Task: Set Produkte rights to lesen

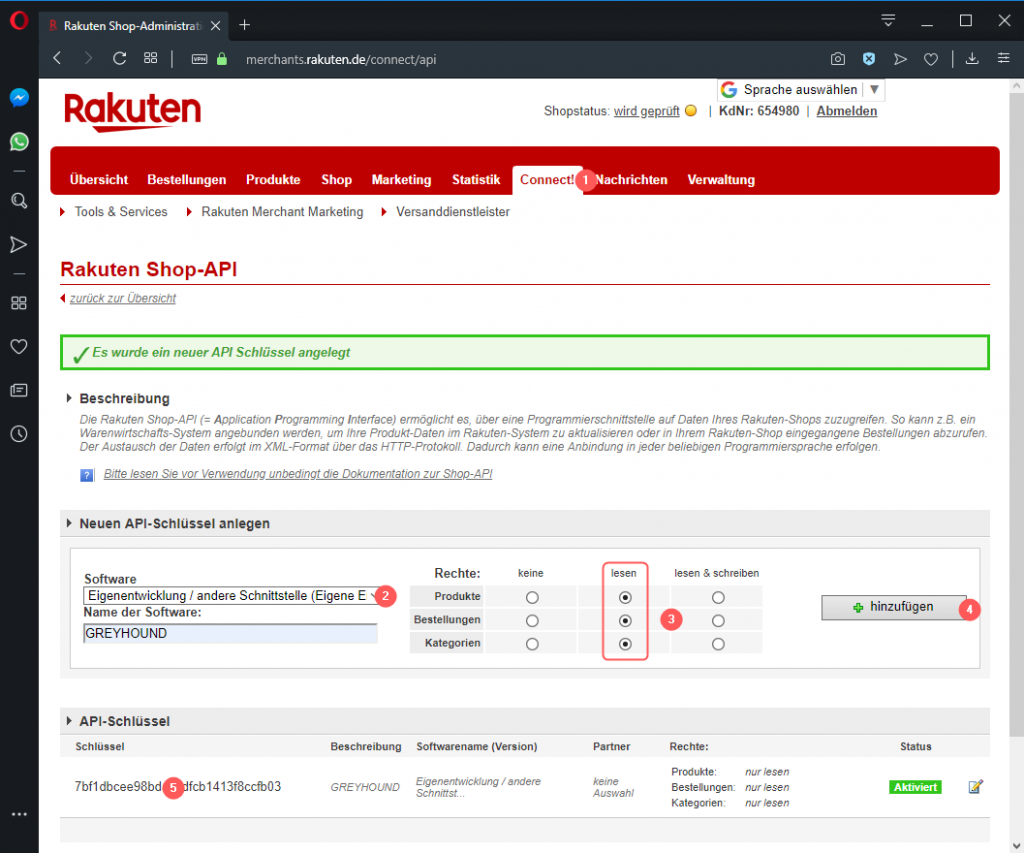Action: click(x=625, y=598)
